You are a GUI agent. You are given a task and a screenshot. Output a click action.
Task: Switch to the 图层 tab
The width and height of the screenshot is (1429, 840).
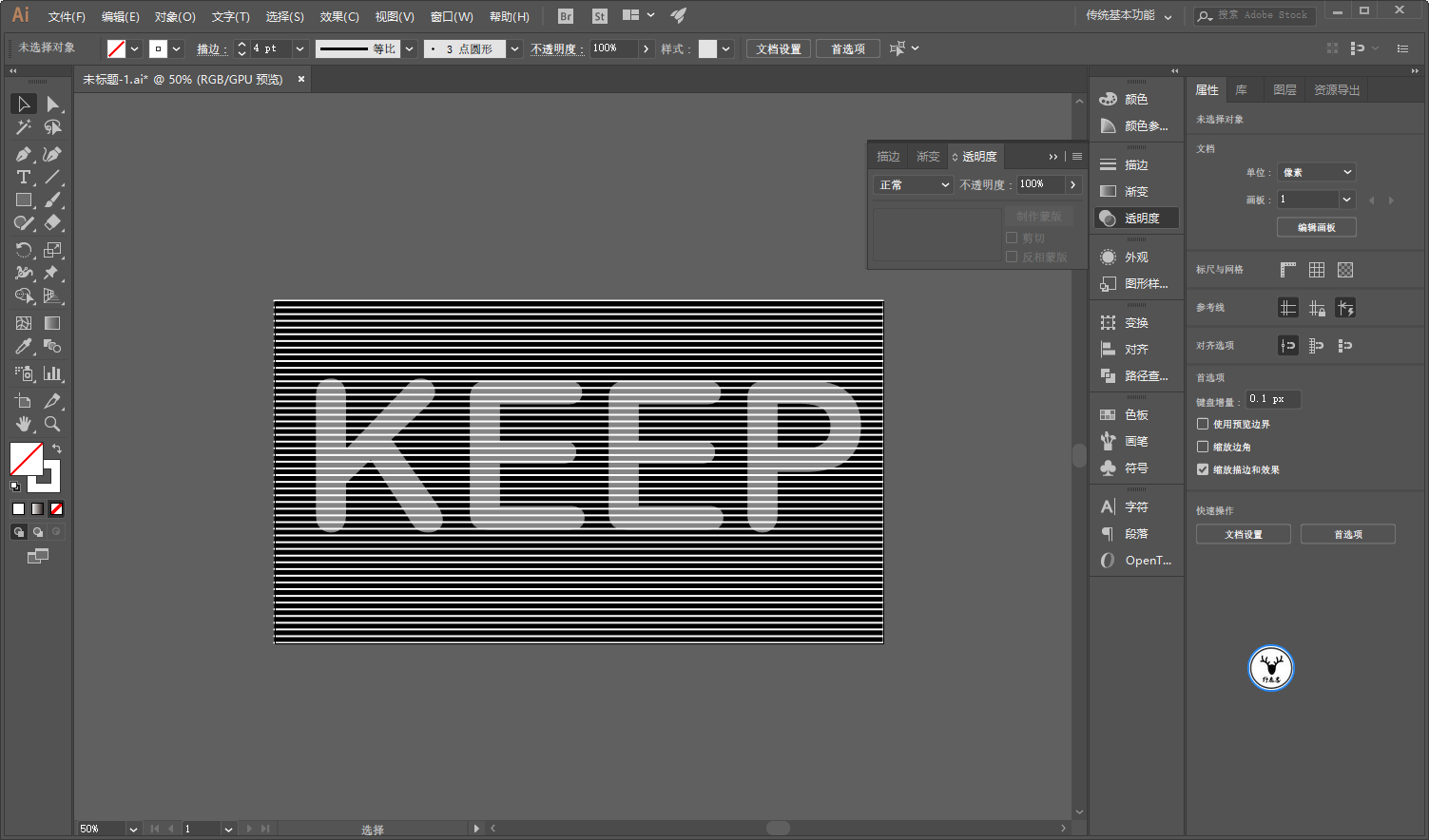coord(1284,90)
